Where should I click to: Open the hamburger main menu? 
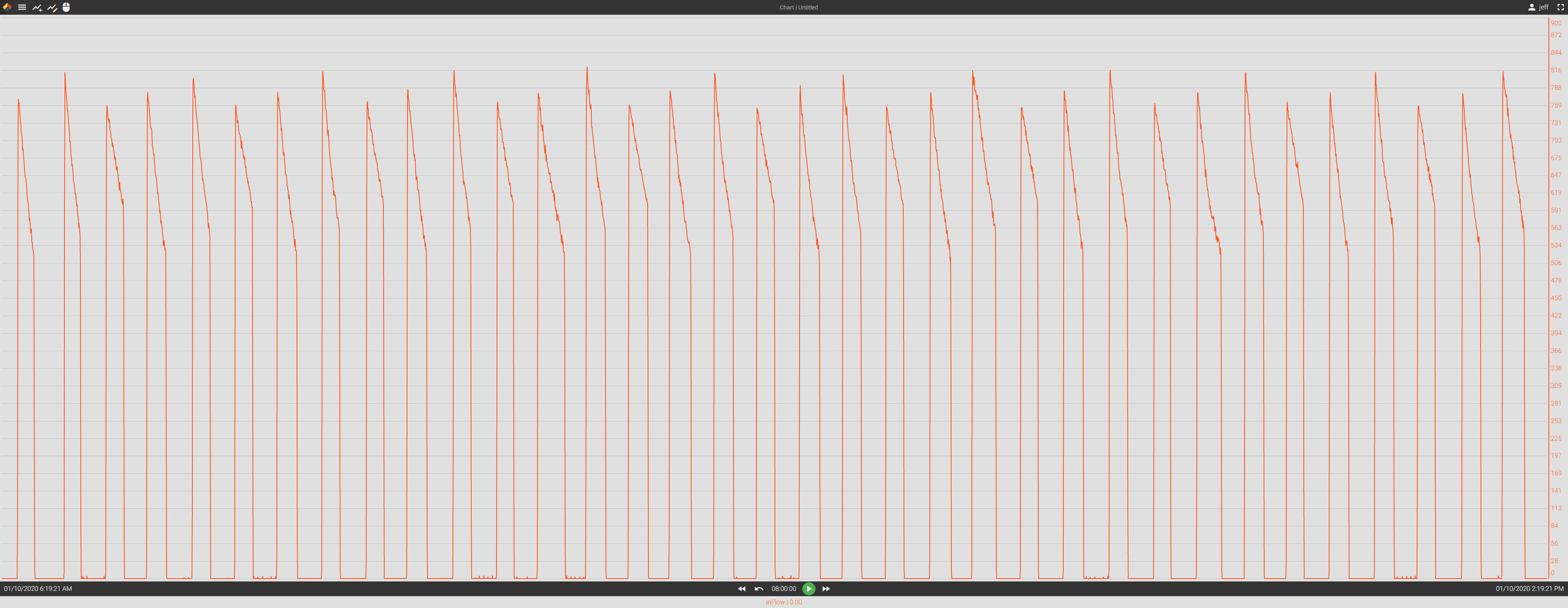[22, 7]
